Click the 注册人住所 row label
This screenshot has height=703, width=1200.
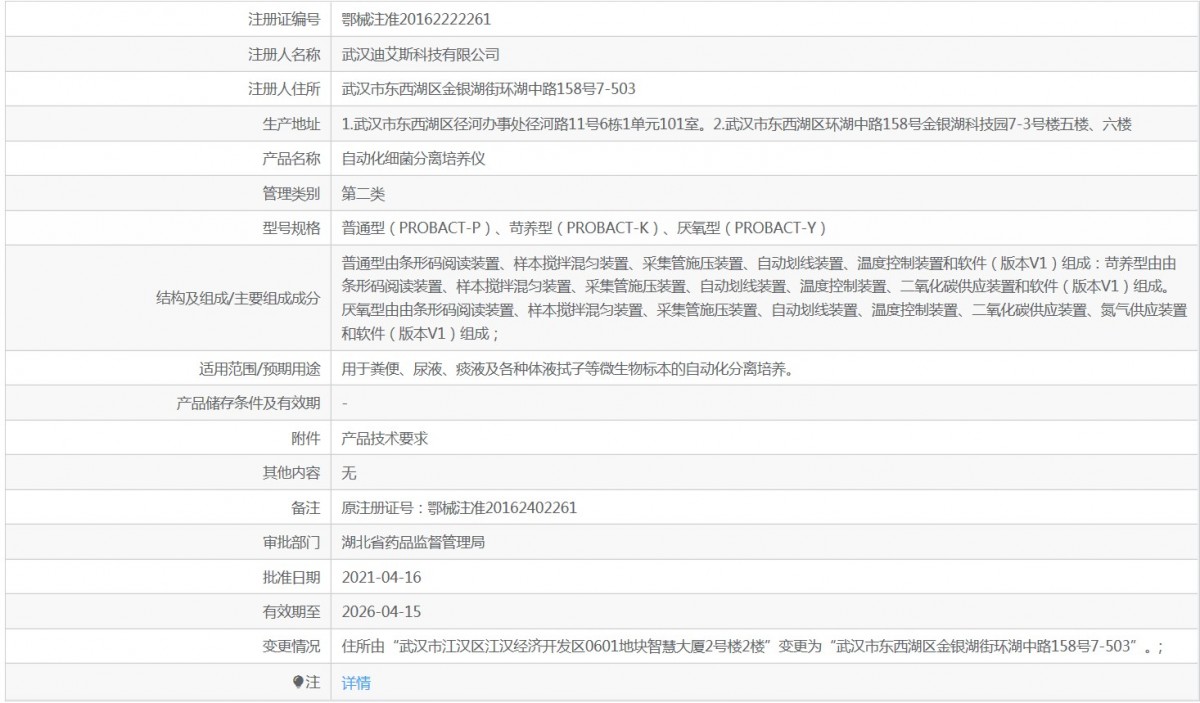284,89
